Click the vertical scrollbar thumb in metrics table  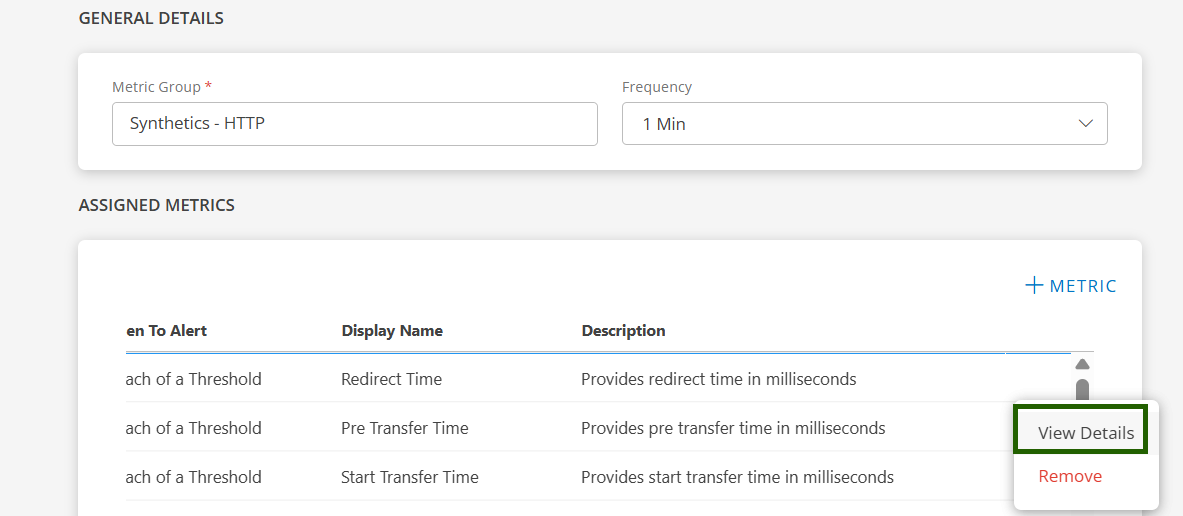(1082, 389)
